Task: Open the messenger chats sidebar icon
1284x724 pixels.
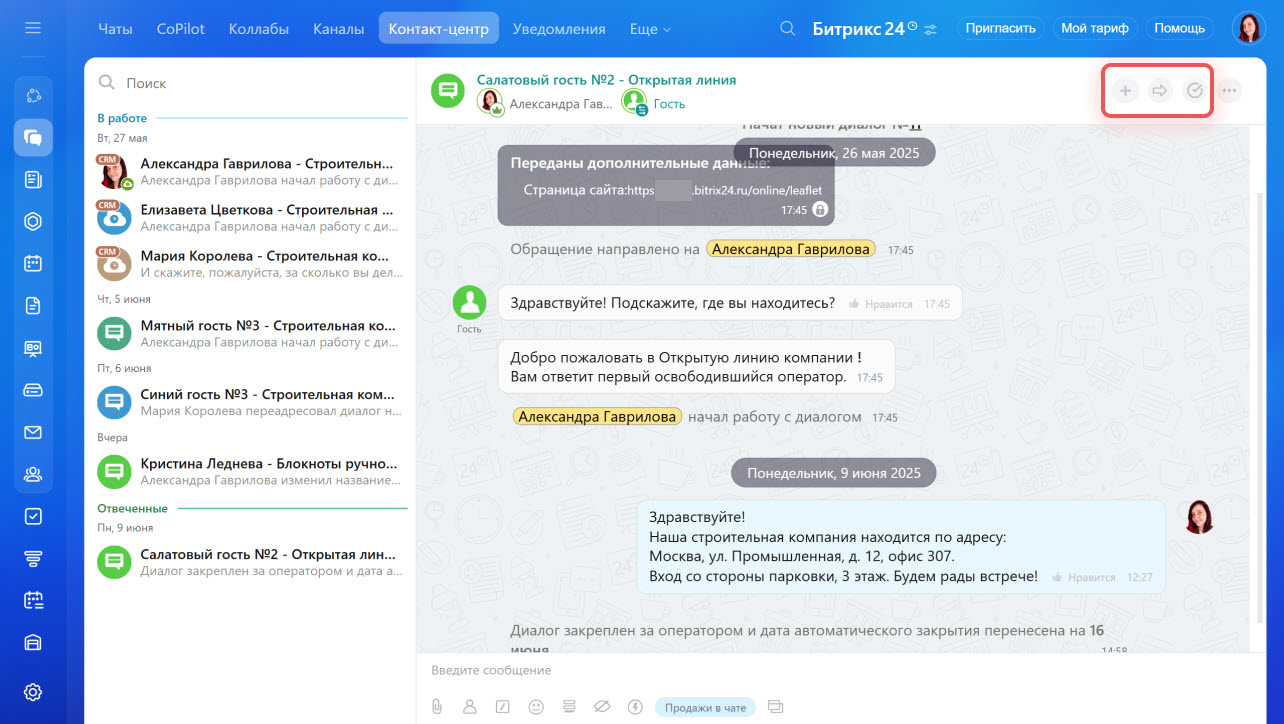Action: click(x=33, y=138)
